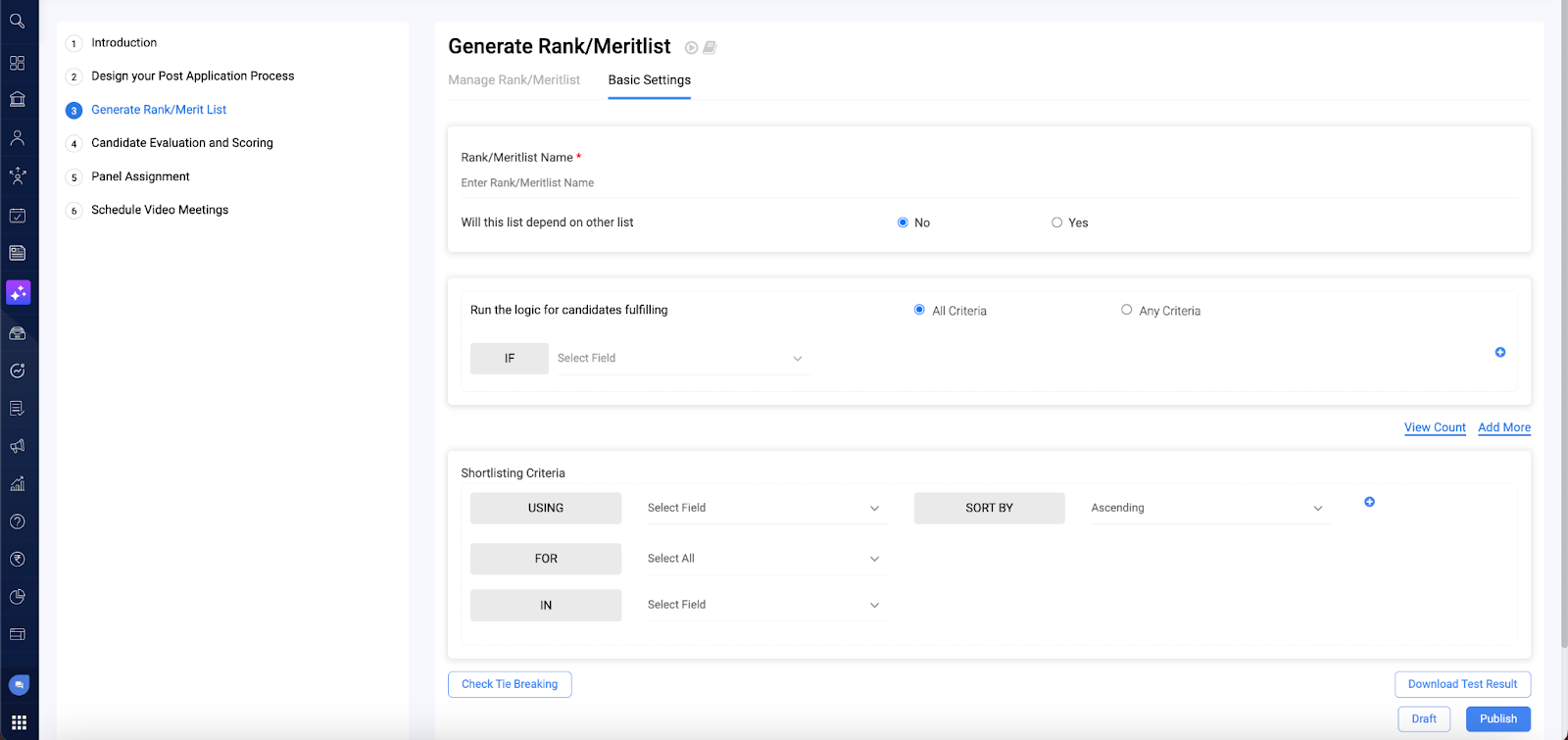Select the All Criteria radio button
1568x740 pixels.
[919, 310]
